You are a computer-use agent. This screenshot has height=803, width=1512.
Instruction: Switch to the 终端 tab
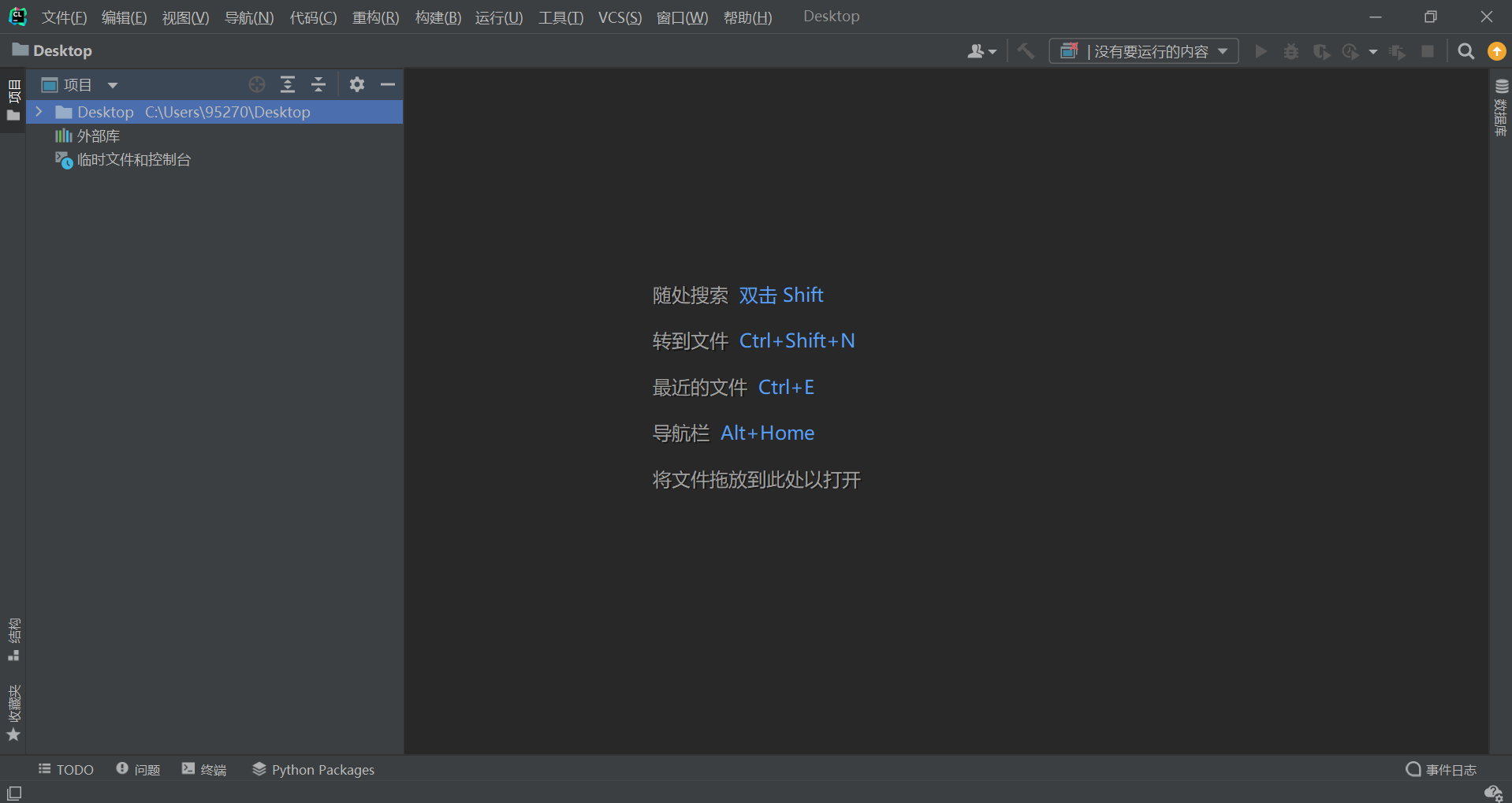tap(204, 770)
